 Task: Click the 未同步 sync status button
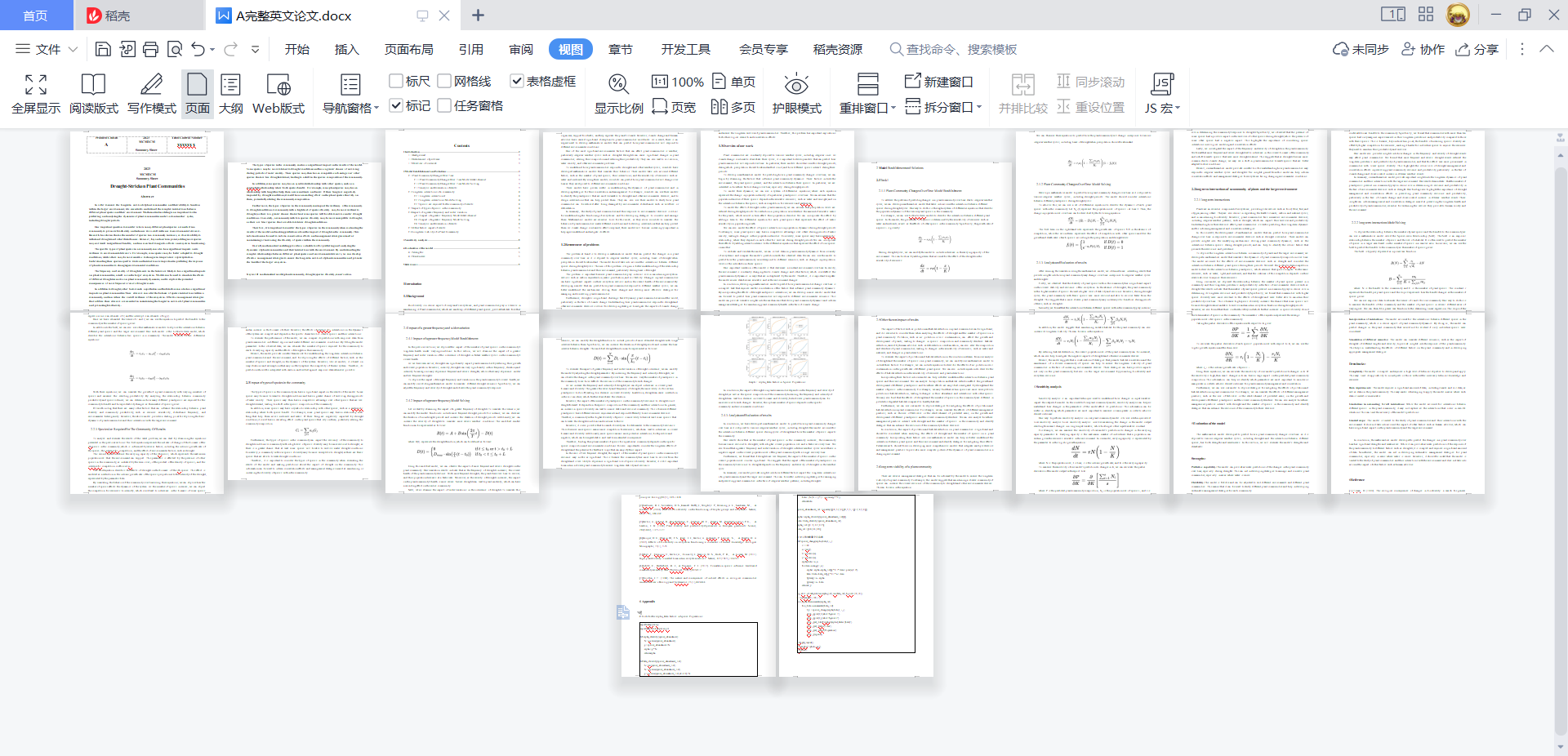(1361, 50)
